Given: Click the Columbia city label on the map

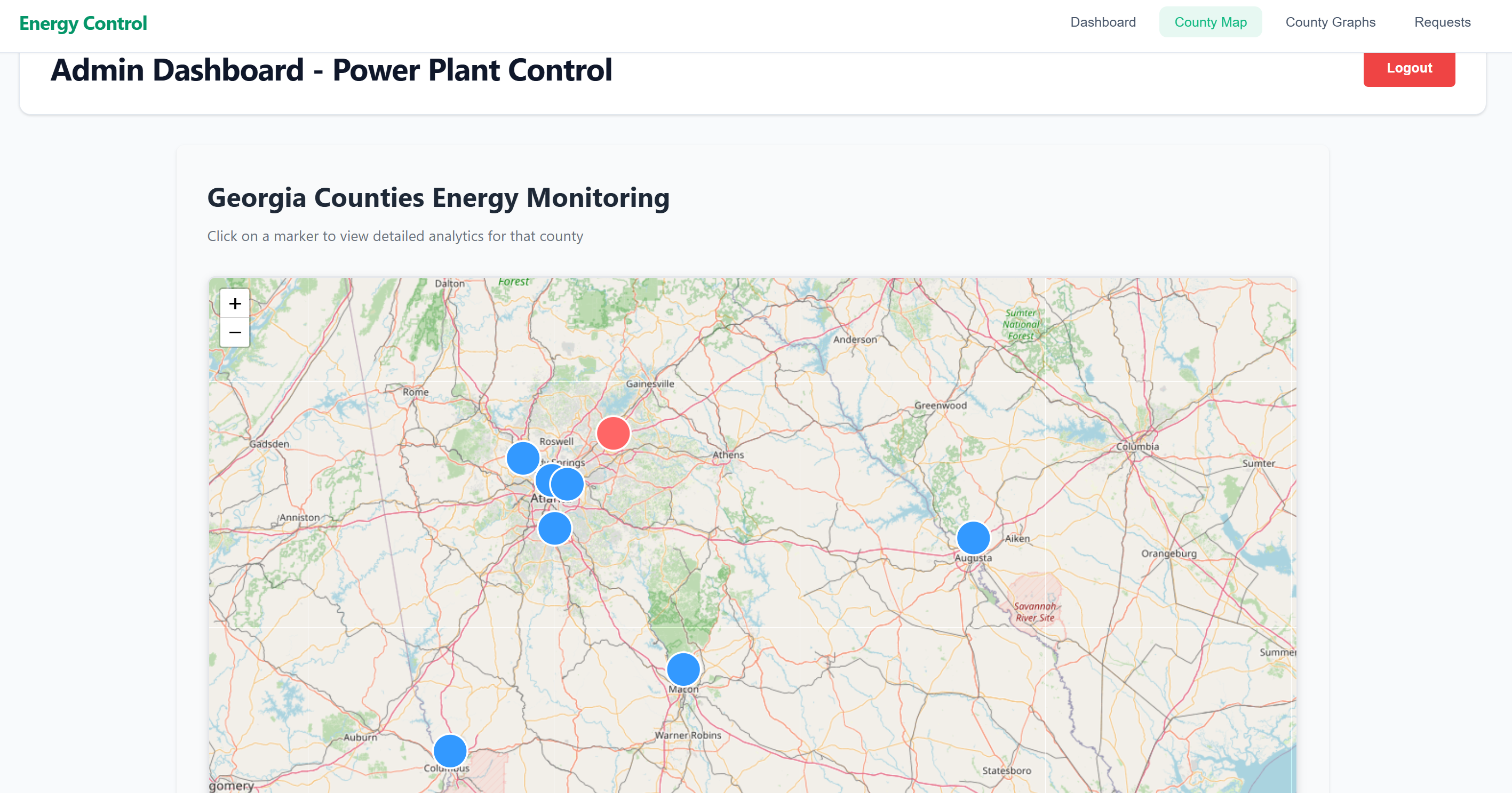Looking at the screenshot, I should [x=1137, y=447].
